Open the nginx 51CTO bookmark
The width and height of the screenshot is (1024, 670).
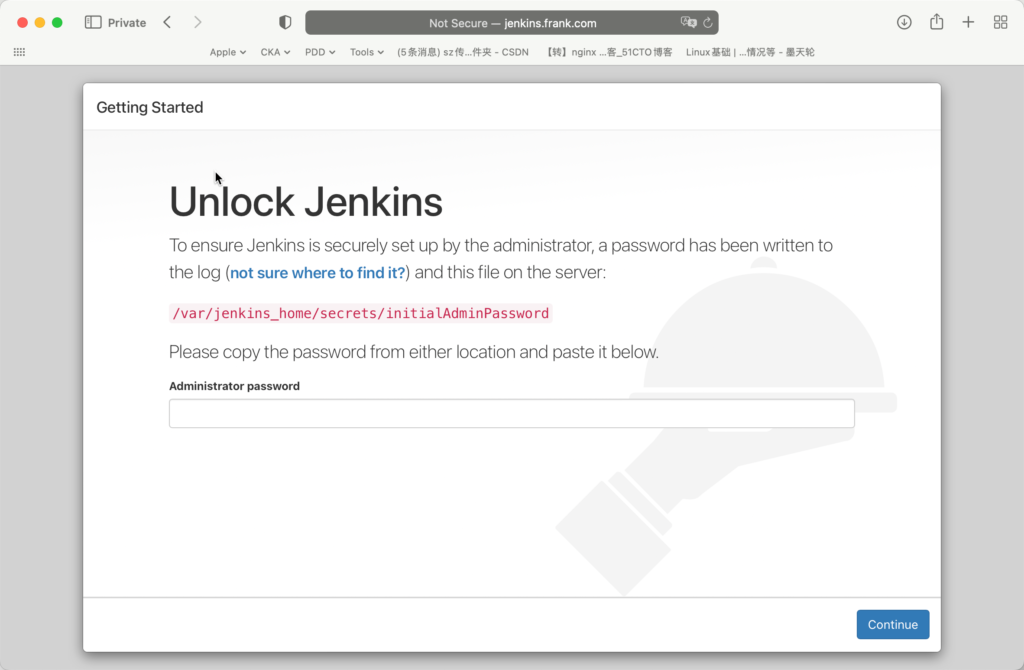click(x=609, y=52)
